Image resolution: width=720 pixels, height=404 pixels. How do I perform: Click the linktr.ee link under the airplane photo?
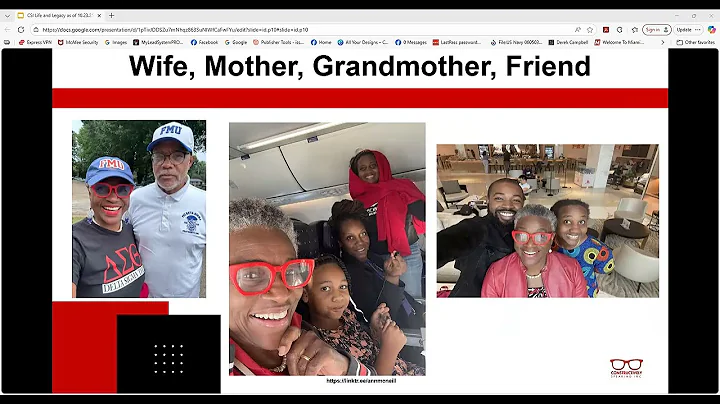tap(361, 381)
